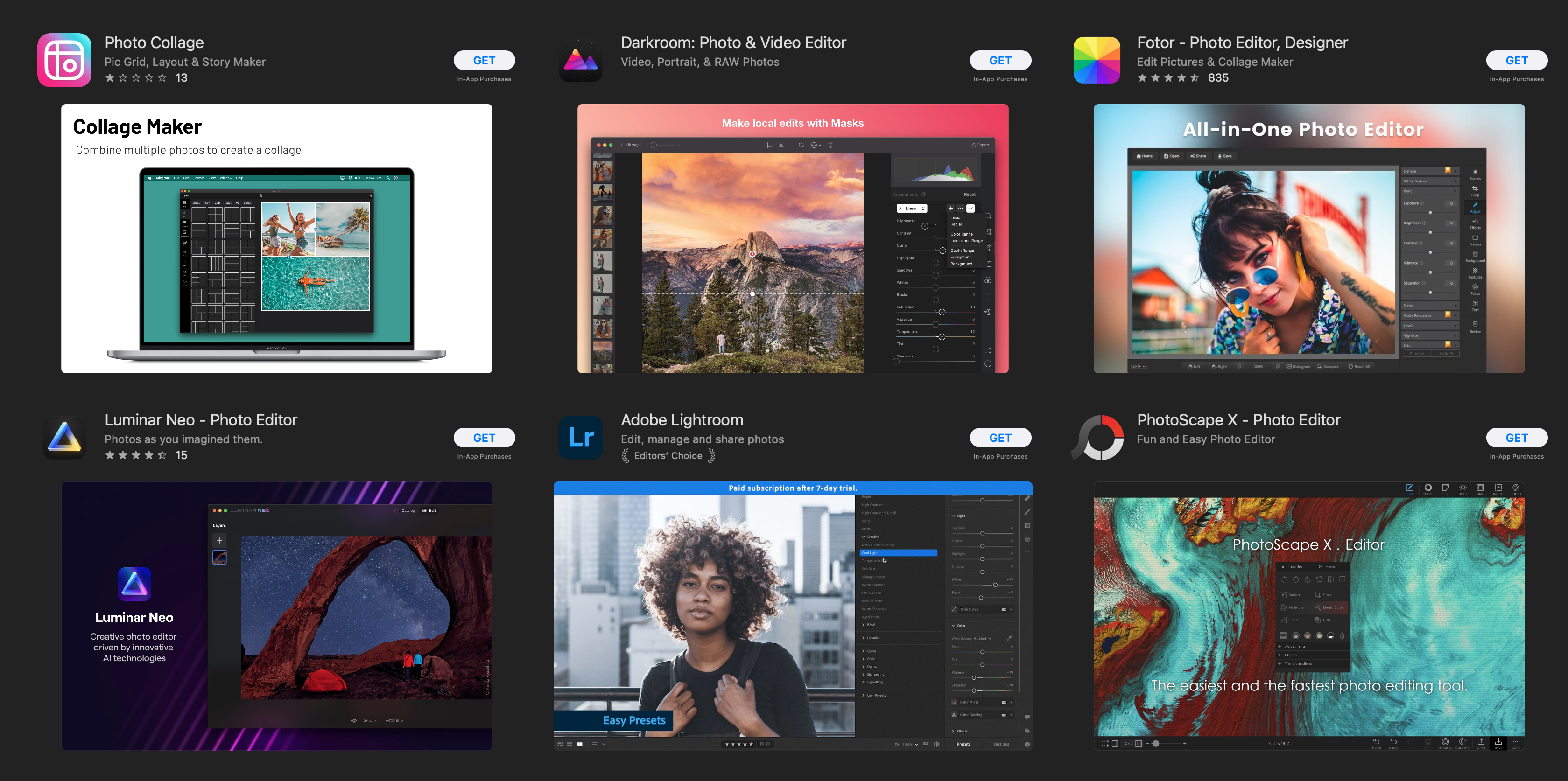The width and height of the screenshot is (1568, 781).
Task: Click Luminar Neo star rating showing 15
Action: pyautogui.click(x=146, y=455)
